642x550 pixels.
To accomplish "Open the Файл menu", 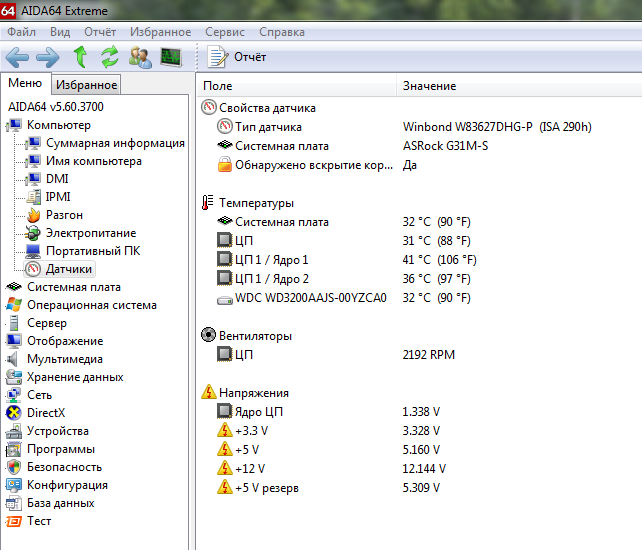I will pyautogui.click(x=21, y=32).
